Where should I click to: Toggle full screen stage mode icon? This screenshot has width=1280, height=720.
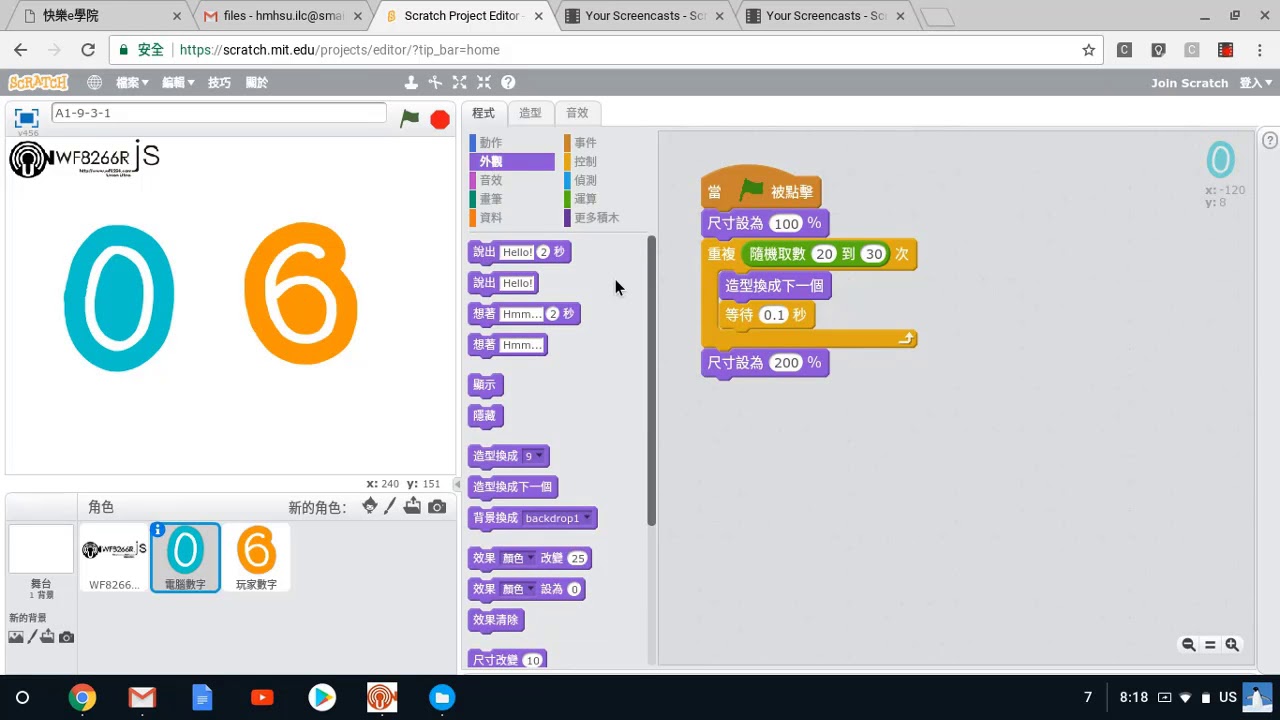pyautogui.click(x=26, y=117)
